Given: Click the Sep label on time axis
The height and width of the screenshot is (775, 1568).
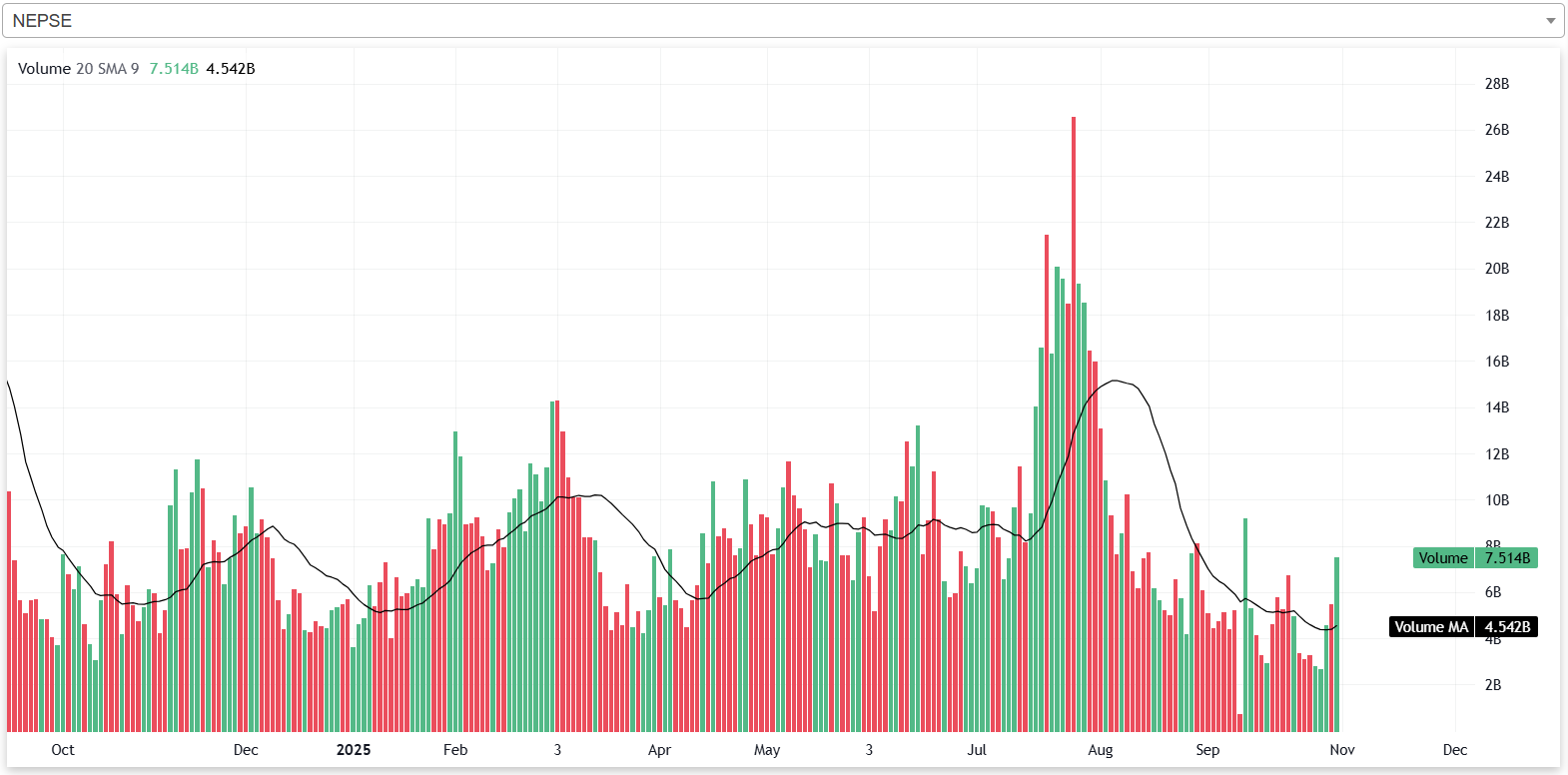Looking at the screenshot, I should point(1207,750).
